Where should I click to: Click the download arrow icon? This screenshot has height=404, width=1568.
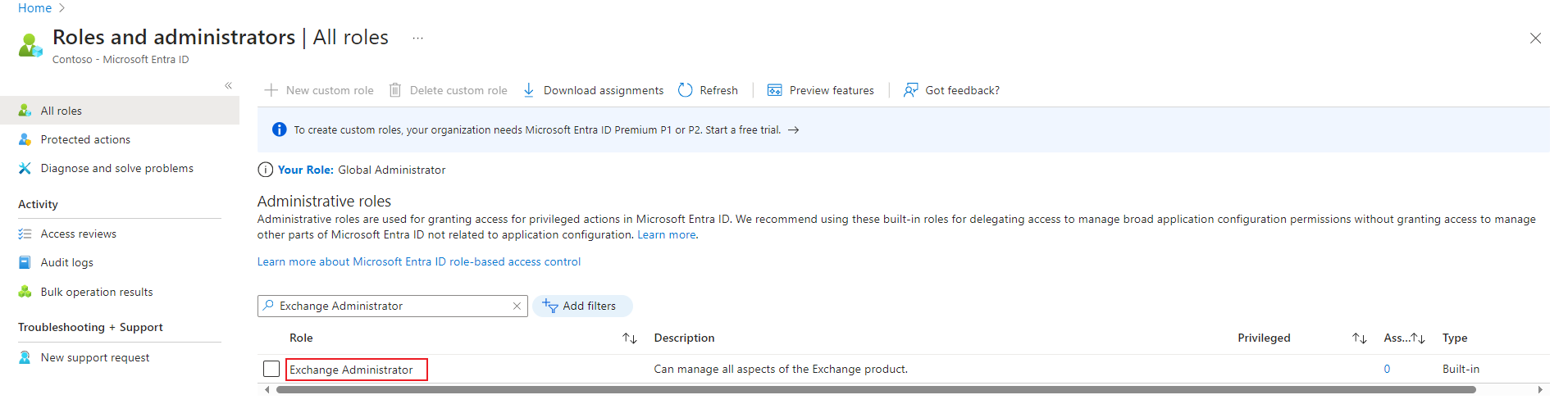pos(529,90)
